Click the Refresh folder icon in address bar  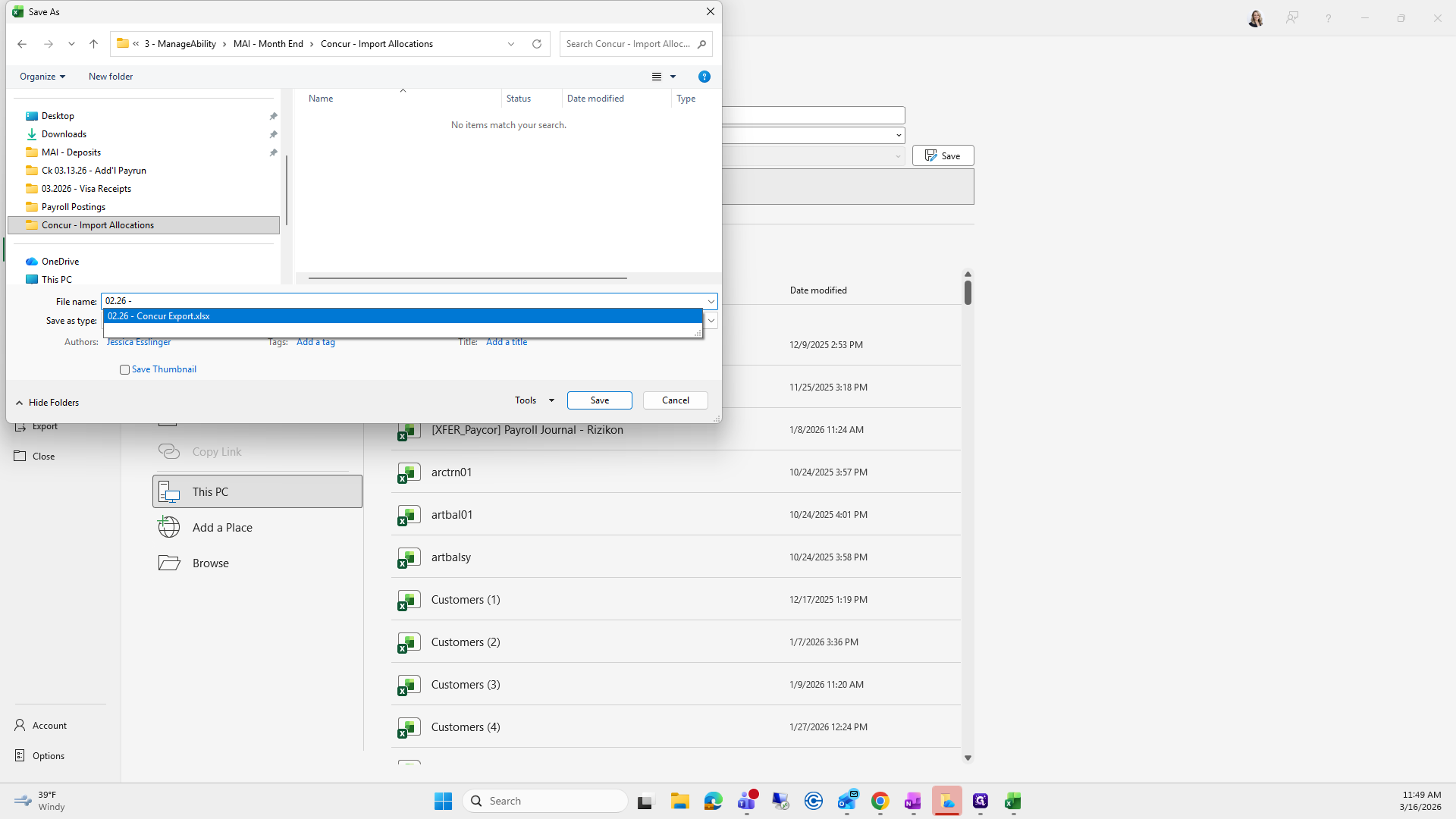click(x=537, y=44)
